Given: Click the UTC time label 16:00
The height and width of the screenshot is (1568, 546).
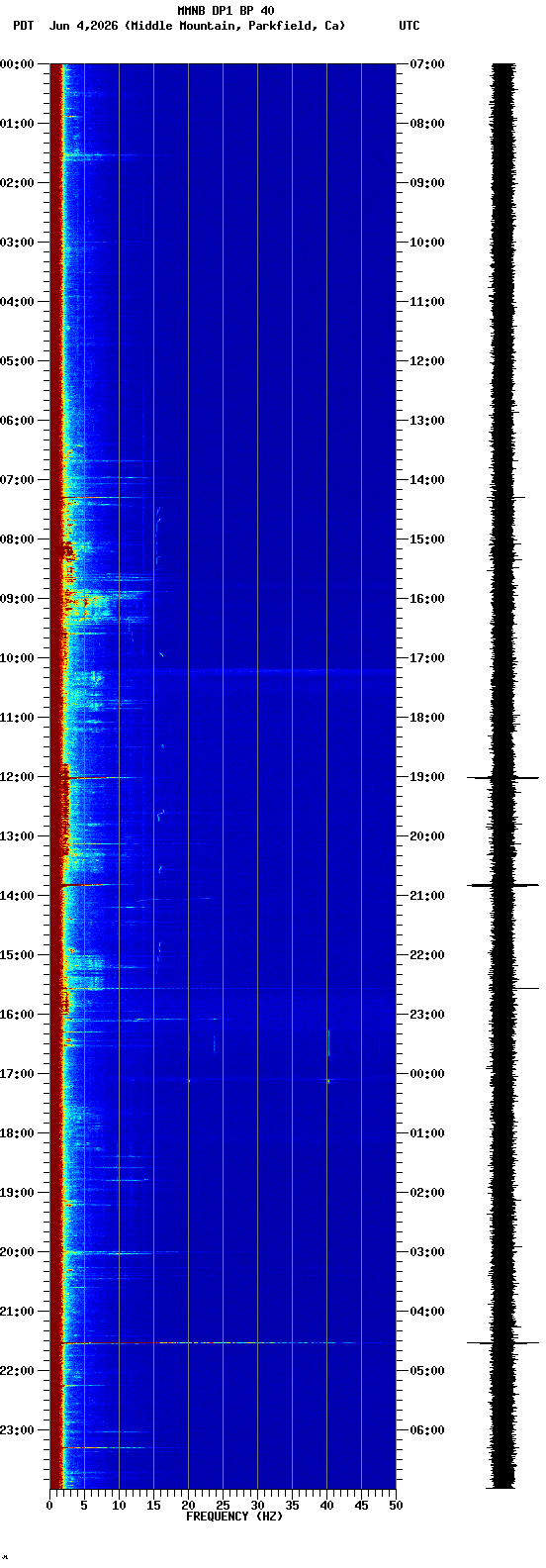Looking at the screenshot, I should point(427,599).
